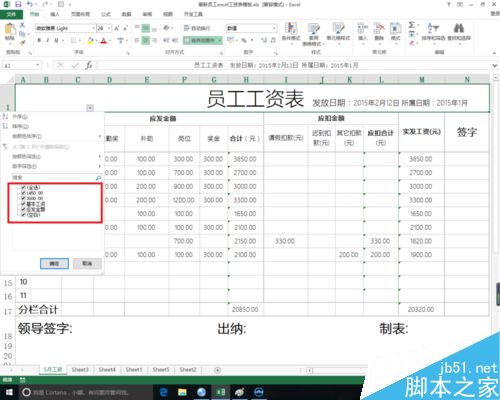Screen dimensions: 500x400
Task: Click the search magnifier in filter panel
Action: tap(98, 178)
